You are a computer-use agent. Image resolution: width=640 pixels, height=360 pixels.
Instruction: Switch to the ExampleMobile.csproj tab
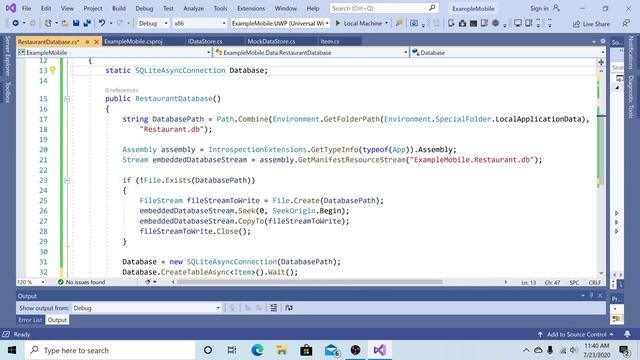click(133, 41)
